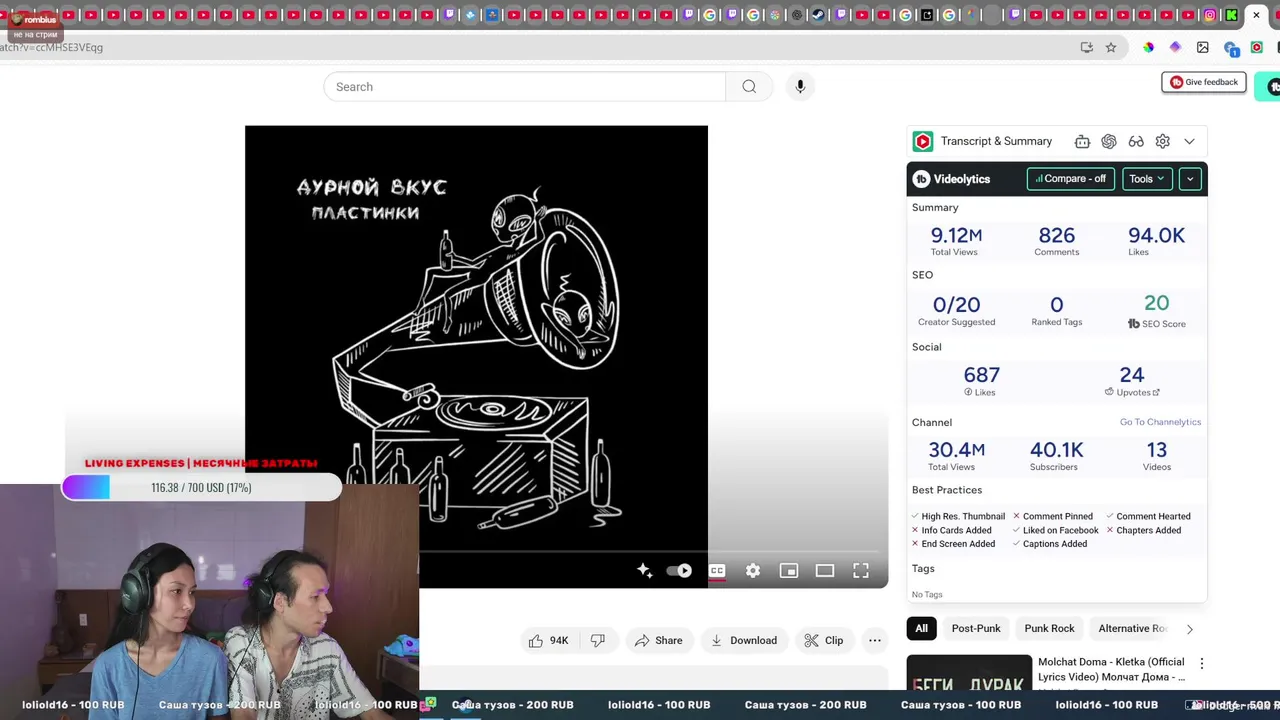Select the Punk Rock filter chip
The width and height of the screenshot is (1280, 720).
(x=1049, y=628)
